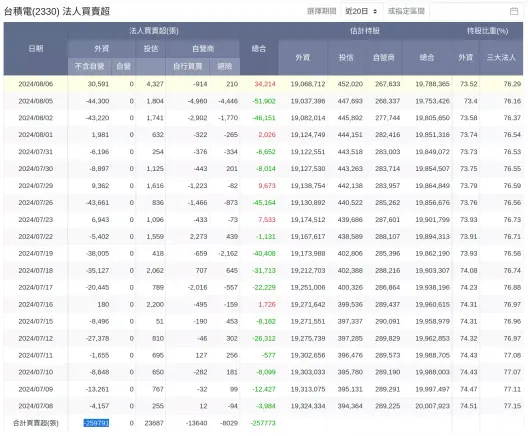528x436 pixels.
Task: Click the green total -257773 sum
Action: [263, 423]
